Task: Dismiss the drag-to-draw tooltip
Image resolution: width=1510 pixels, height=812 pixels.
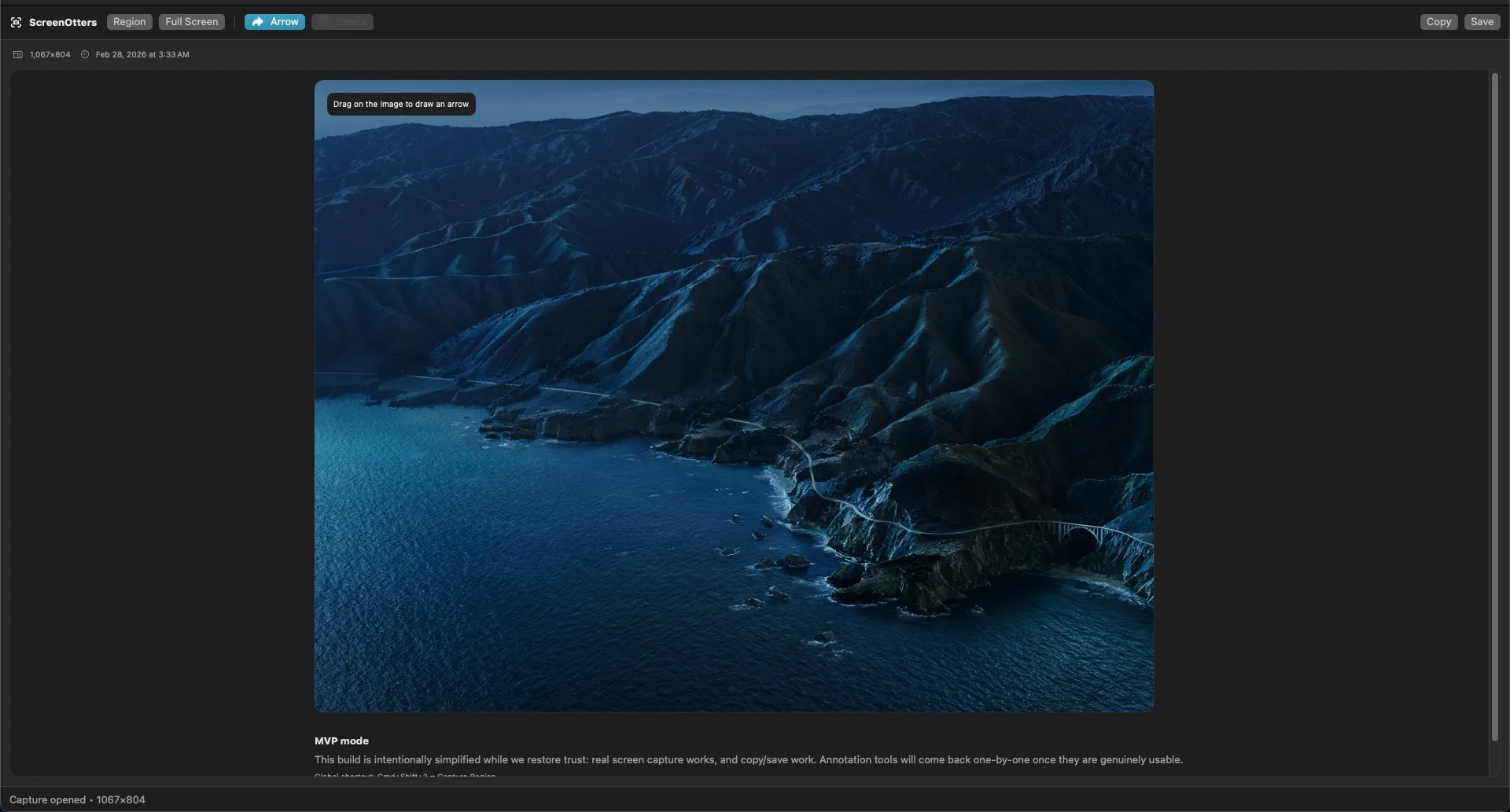Action: pyautogui.click(x=401, y=104)
